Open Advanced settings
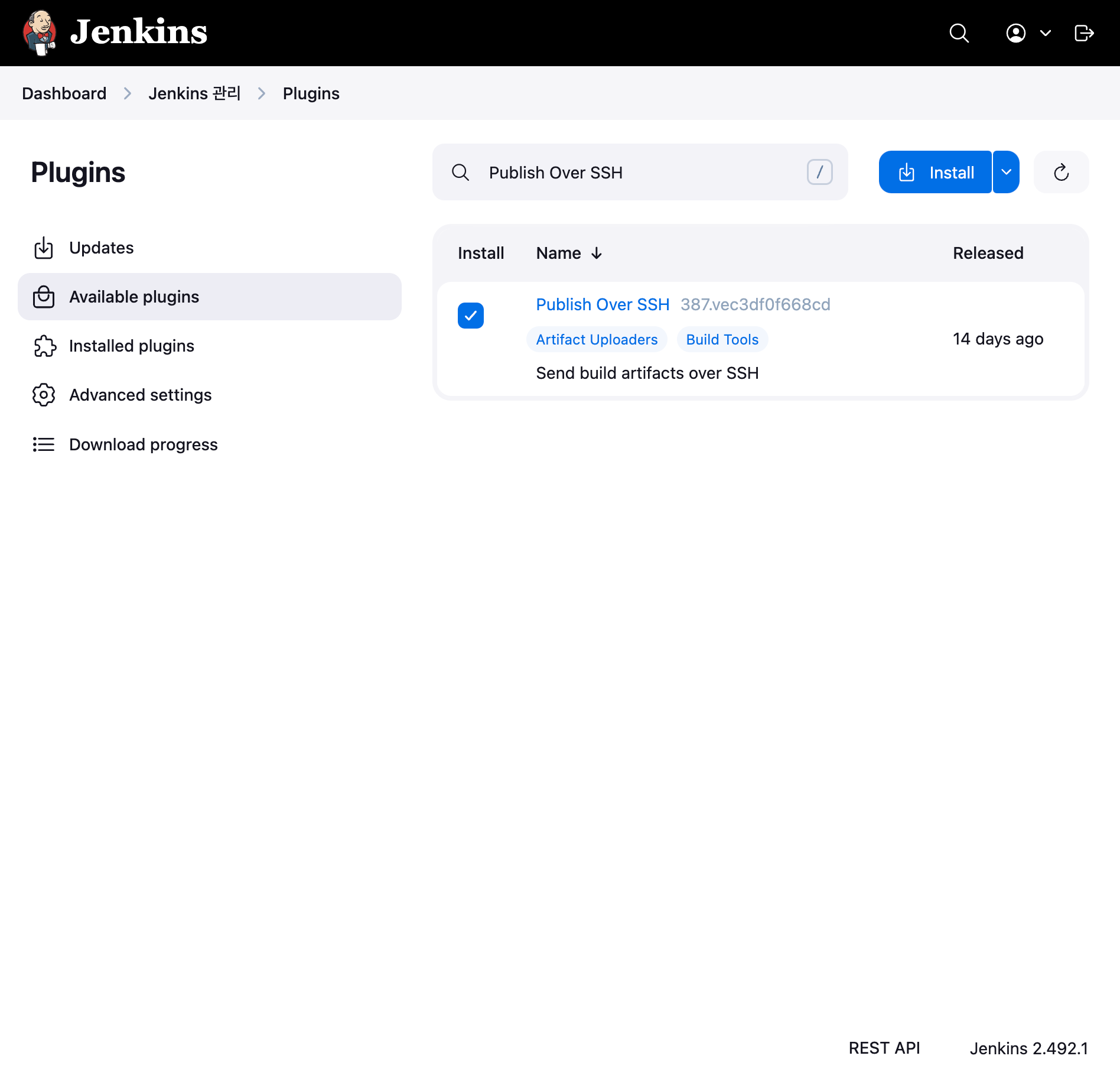This screenshot has width=1120, height=1085. tap(210, 395)
